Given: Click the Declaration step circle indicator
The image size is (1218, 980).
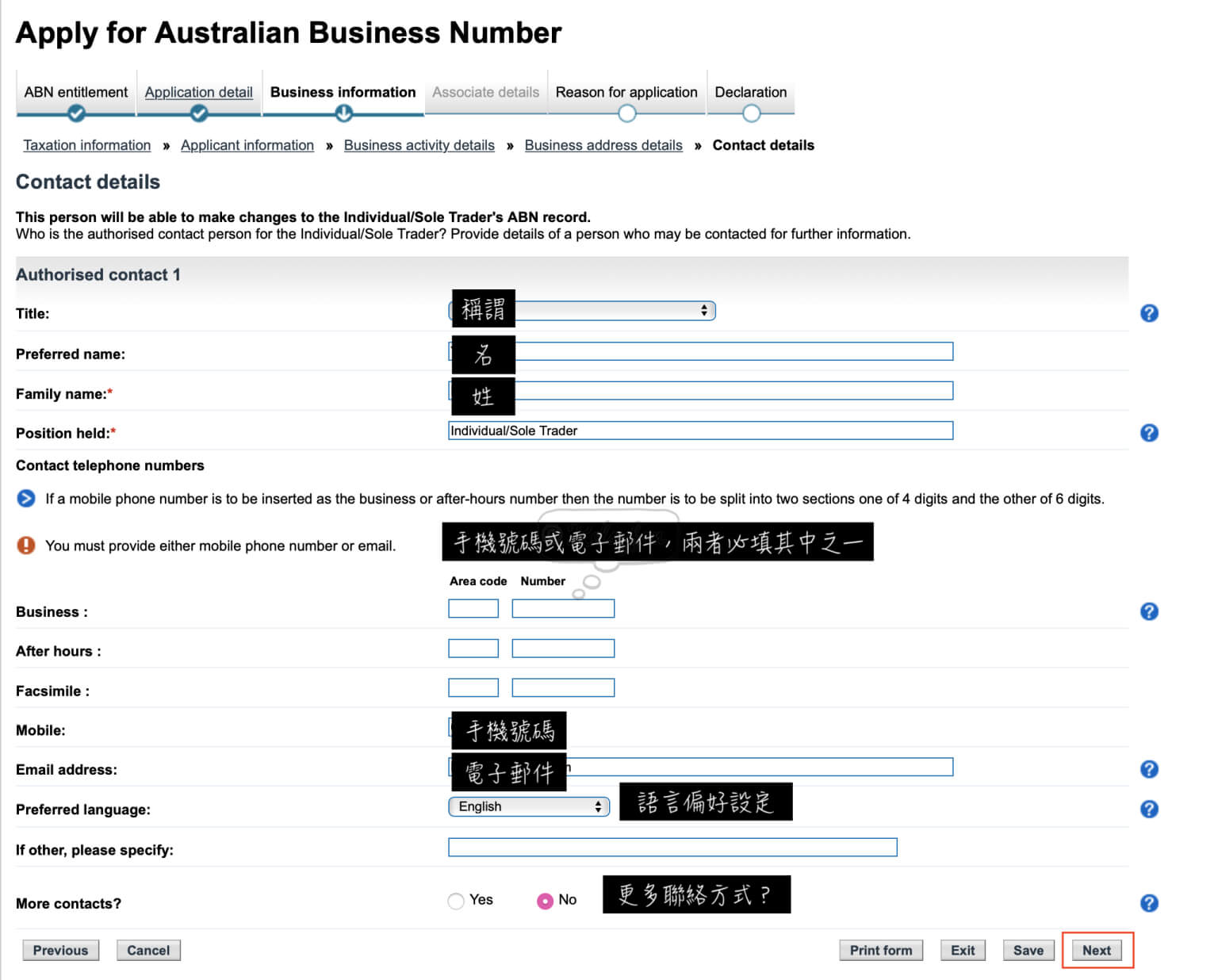Looking at the screenshot, I should pos(751,114).
